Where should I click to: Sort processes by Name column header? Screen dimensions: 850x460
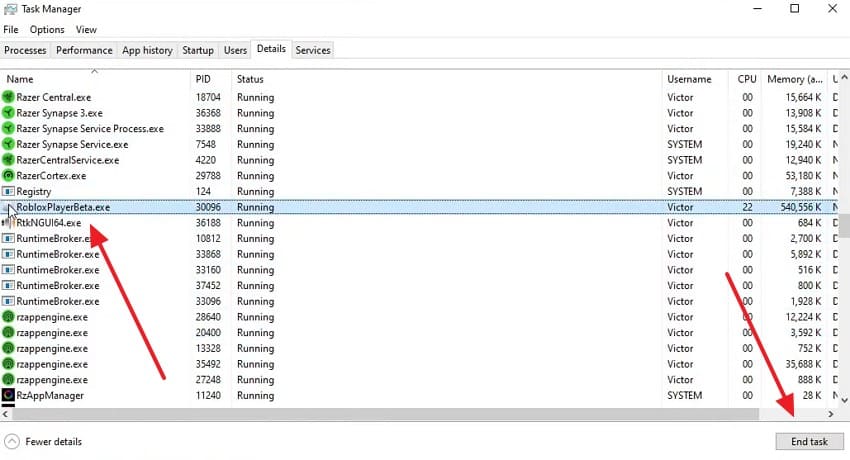click(95, 79)
